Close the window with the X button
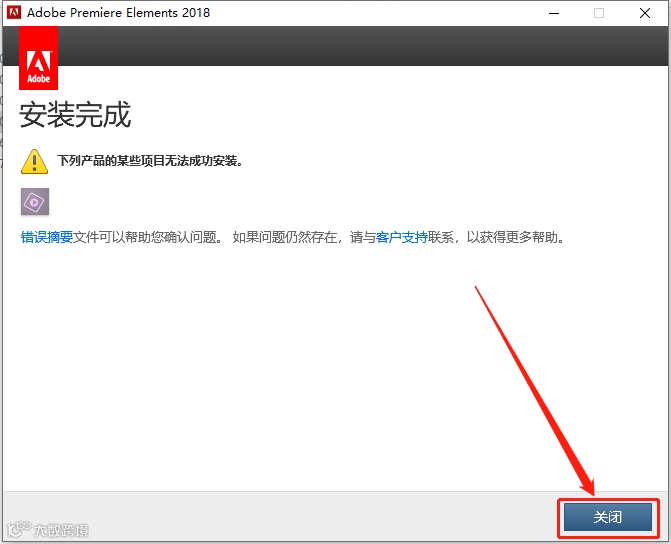The height and width of the screenshot is (544, 671). point(645,13)
